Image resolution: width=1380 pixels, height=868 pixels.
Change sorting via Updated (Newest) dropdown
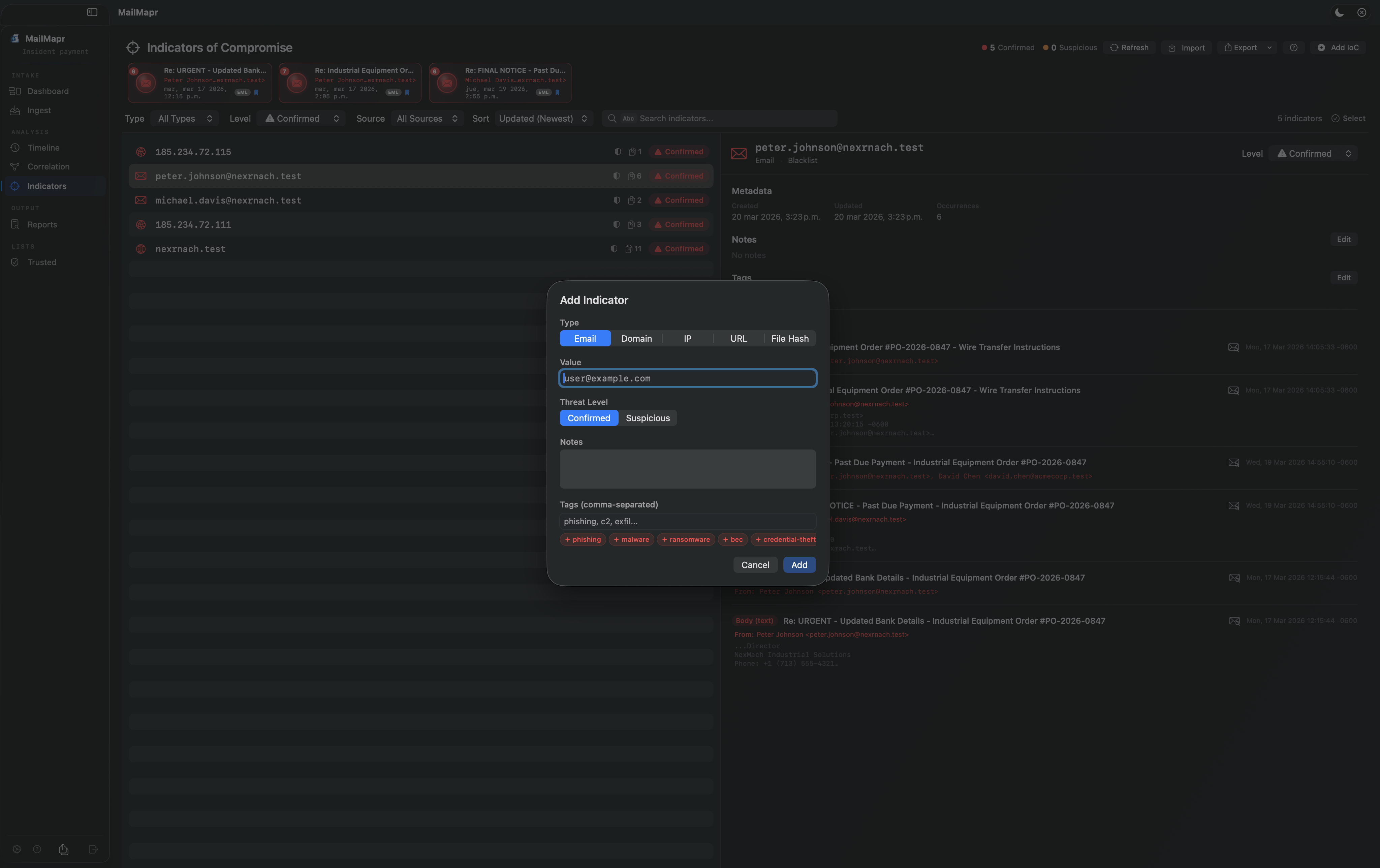pos(543,118)
